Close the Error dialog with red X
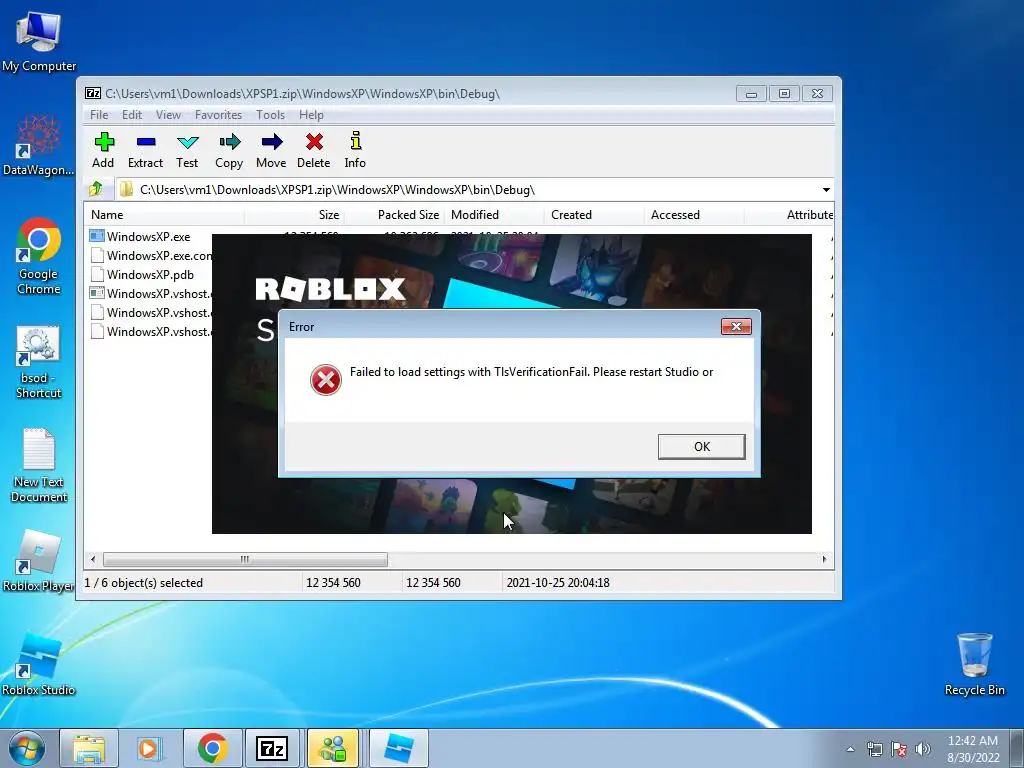 pyautogui.click(x=736, y=327)
